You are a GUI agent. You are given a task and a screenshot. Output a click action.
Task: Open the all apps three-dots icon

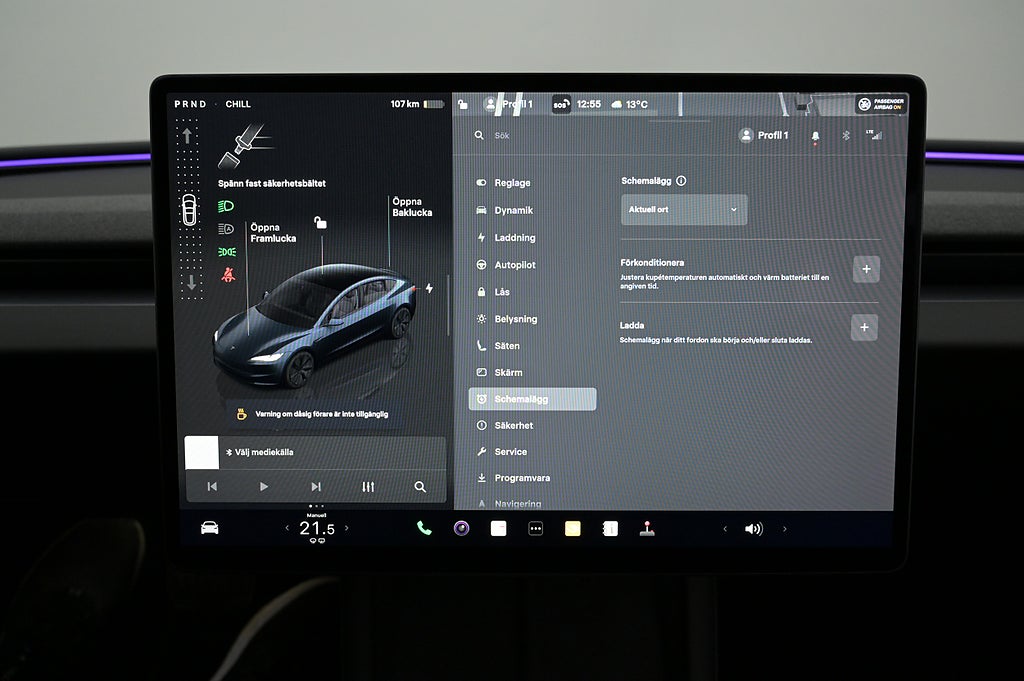pyautogui.click(x=535, y=528)
